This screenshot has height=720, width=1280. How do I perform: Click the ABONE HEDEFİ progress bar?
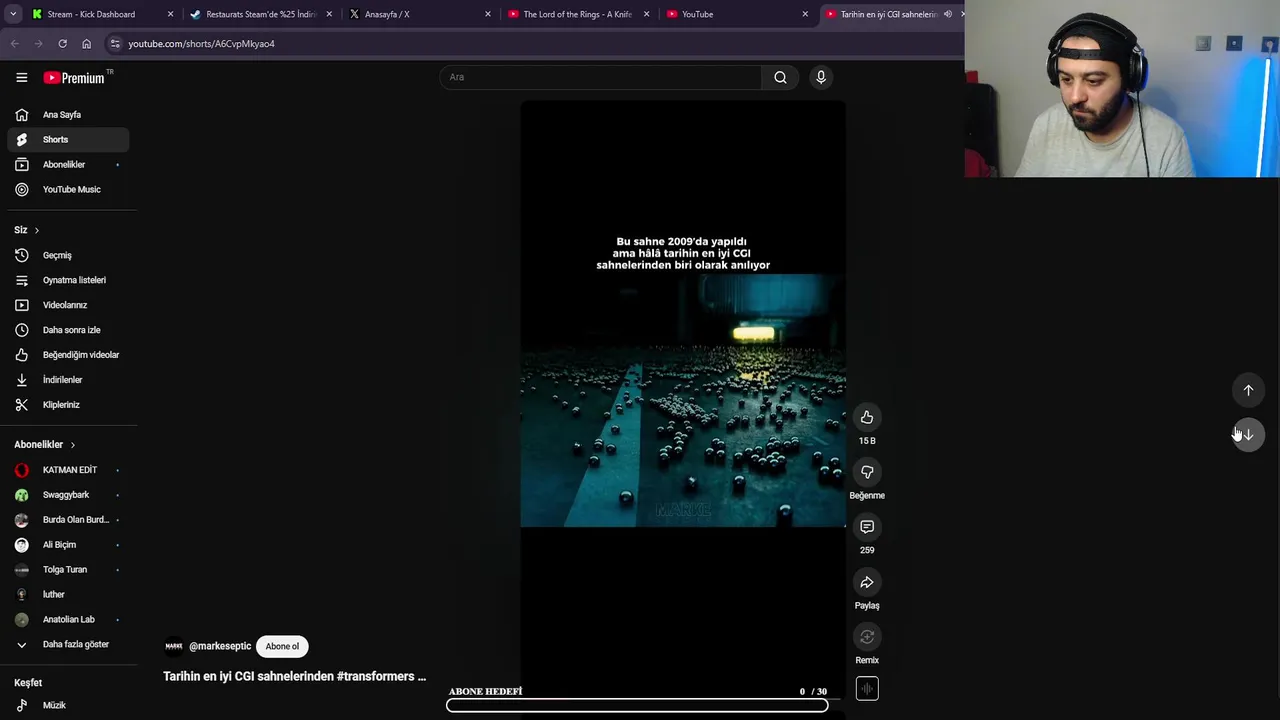[637, 705]
